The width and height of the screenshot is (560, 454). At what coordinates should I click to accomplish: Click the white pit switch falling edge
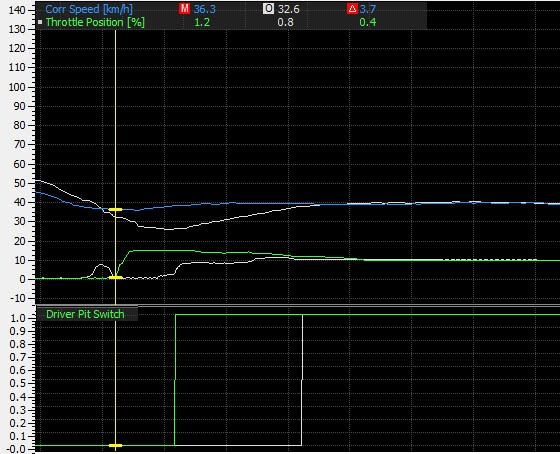click(302, 380)
